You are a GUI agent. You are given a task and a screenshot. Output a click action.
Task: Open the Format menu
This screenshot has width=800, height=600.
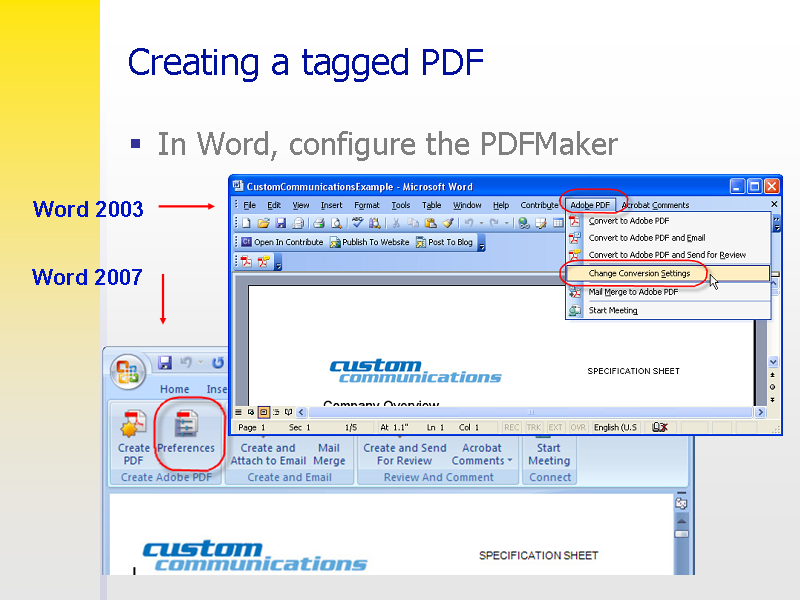point(367,205)
